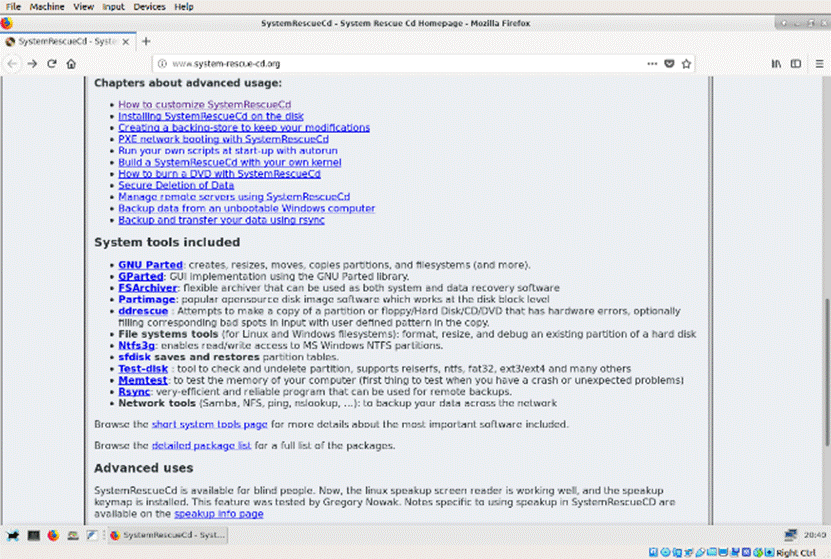This screenshot has width=831, height=559.
Task: Click VirtualBox network indicator
Action: coord(688,552)
